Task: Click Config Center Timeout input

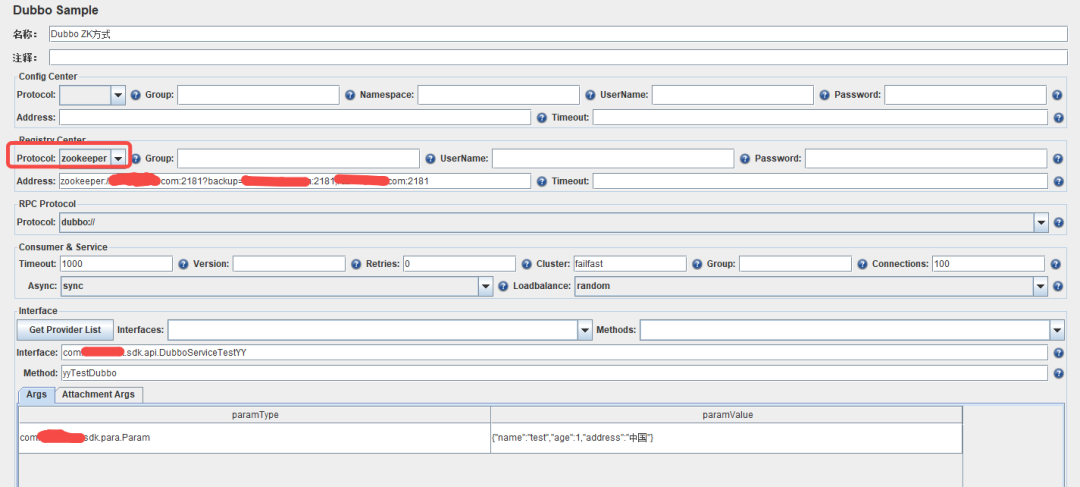Action: tap(820, 118)
